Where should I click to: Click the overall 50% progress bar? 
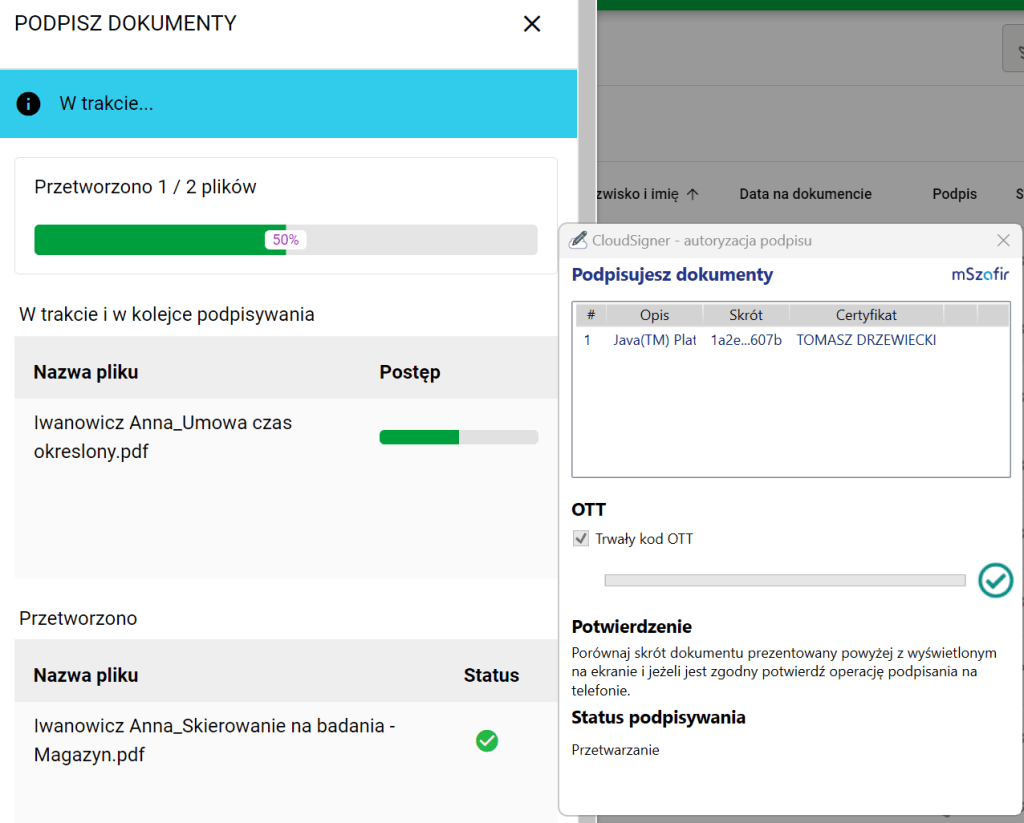[285, 240]
